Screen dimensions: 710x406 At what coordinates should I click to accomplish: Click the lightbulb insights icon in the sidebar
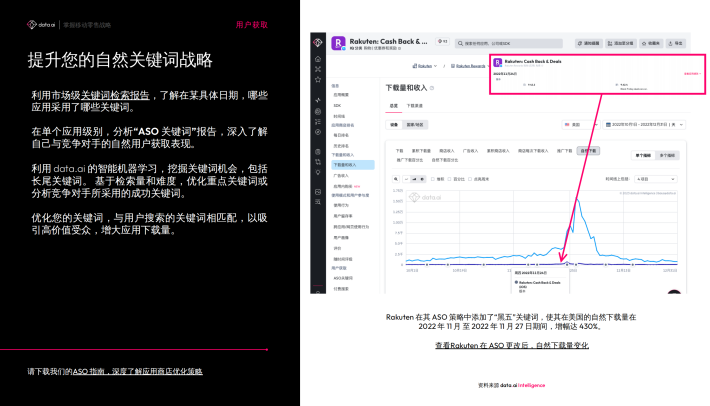(x=318, y=172)
